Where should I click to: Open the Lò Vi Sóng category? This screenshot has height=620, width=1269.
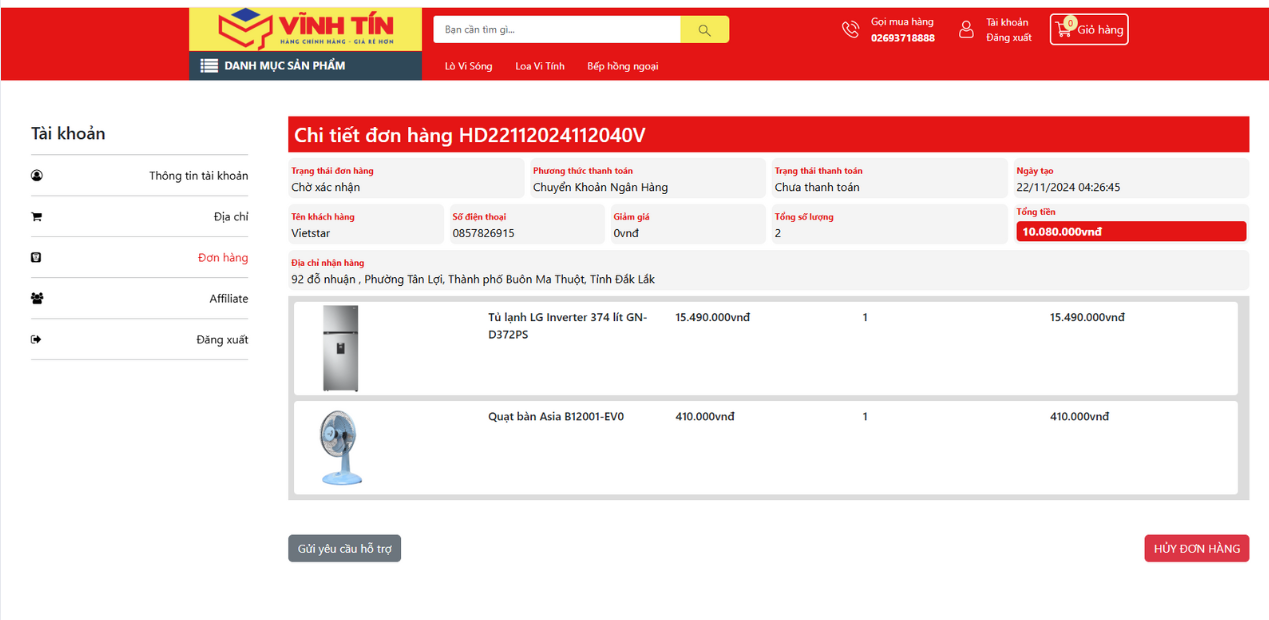coord(469,66)
